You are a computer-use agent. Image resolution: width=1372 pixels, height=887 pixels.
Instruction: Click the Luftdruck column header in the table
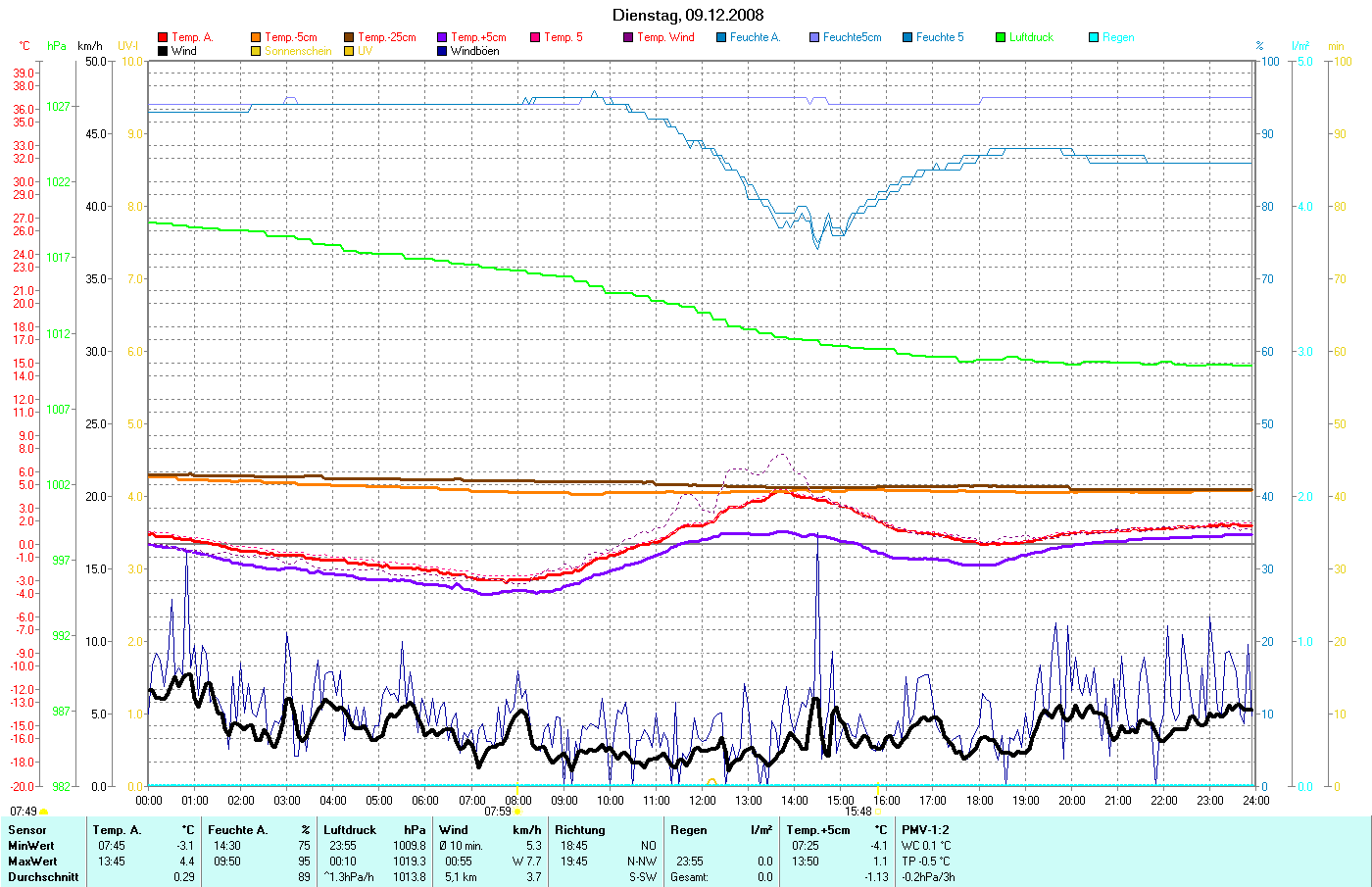point(350,830)
